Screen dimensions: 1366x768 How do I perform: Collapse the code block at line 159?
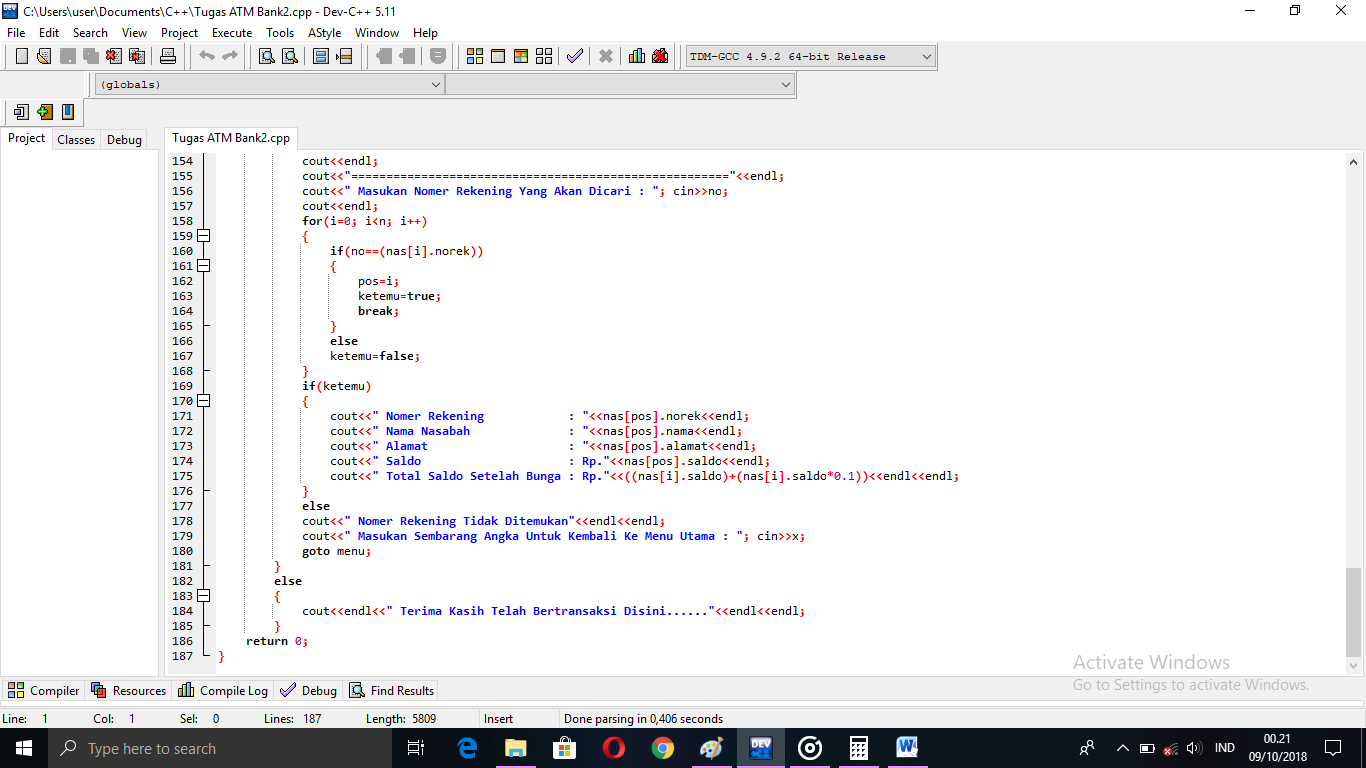click(203, 235)
